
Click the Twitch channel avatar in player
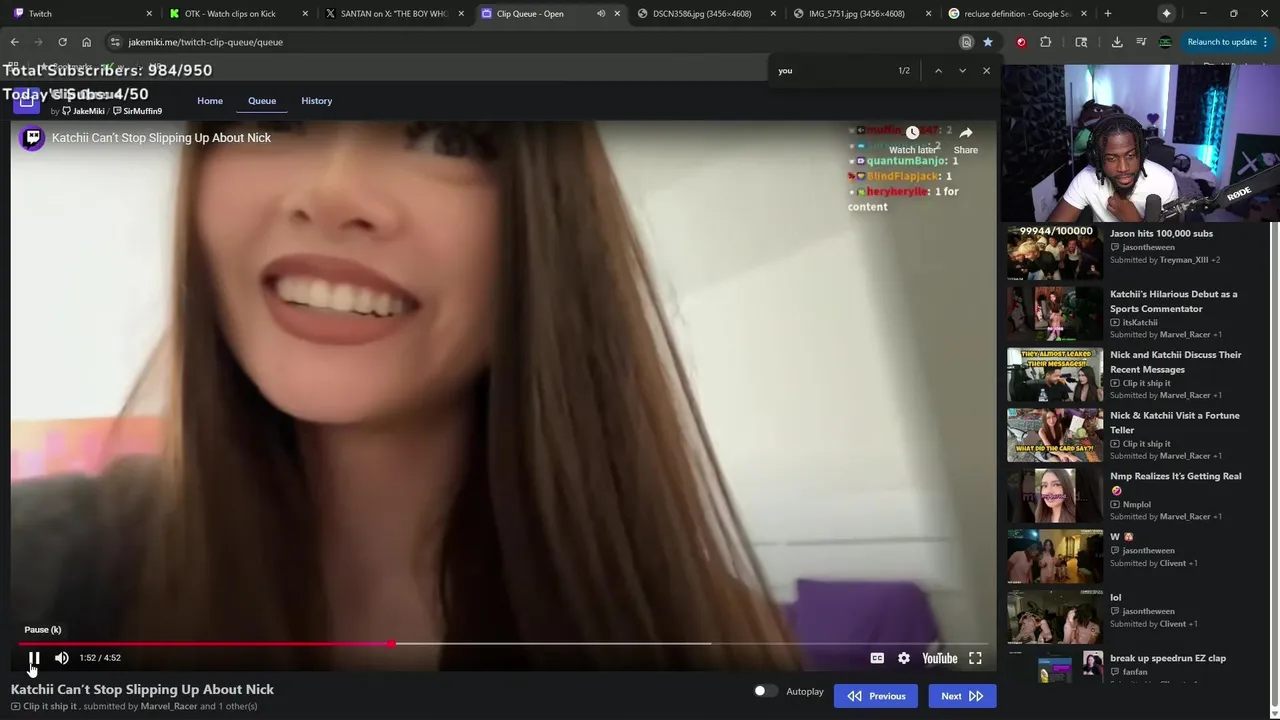click(x=33, y=138)
